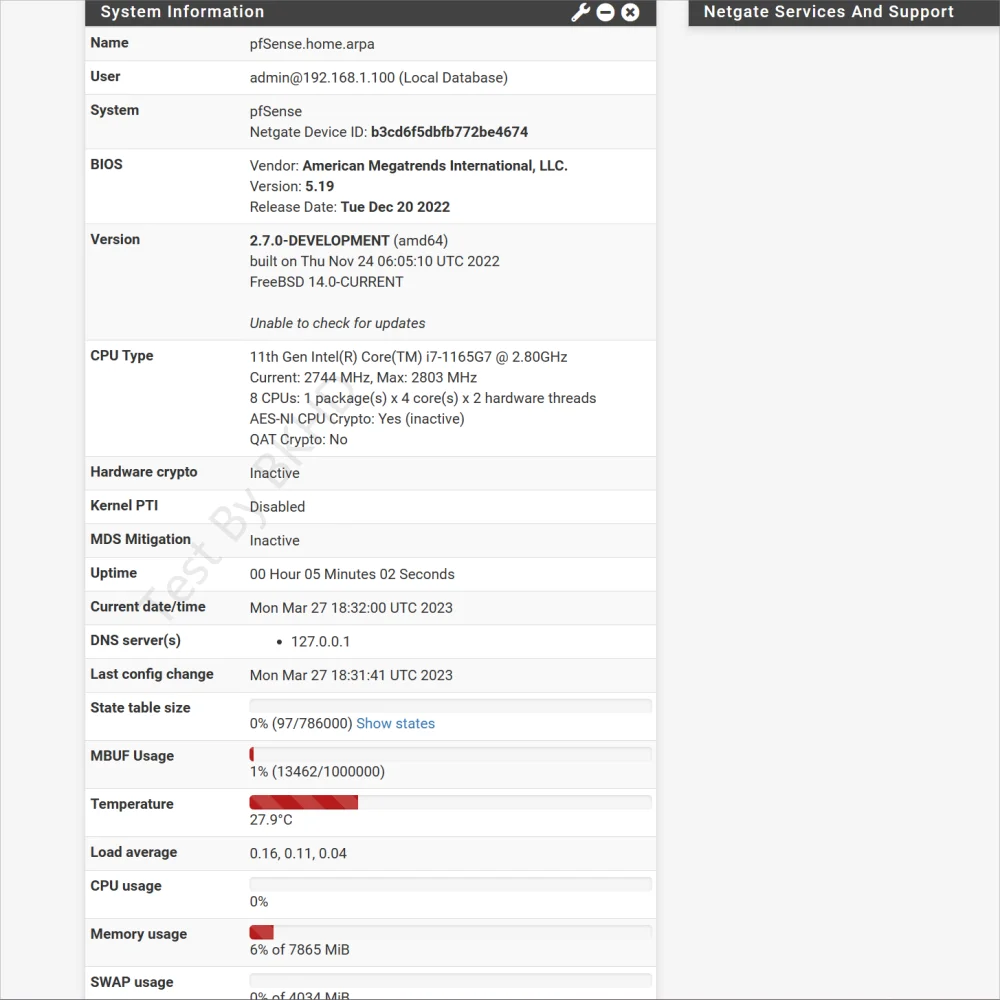The height and width of the screenshot is (1000, 1000).
Task: Click the Kernel PTI Disabled value
Action: coord(277,506)
